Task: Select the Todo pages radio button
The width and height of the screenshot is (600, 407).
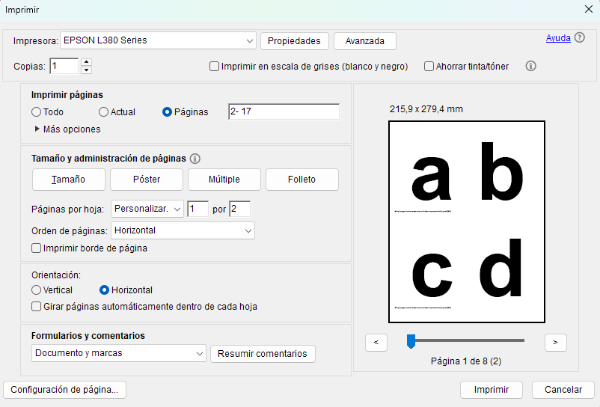Action: [x=37, y=112]
